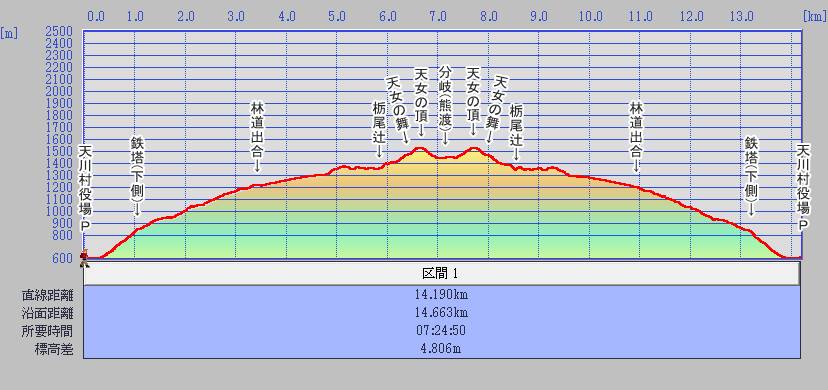Click the 4.806m elevation difference value

tap(441, 349)
